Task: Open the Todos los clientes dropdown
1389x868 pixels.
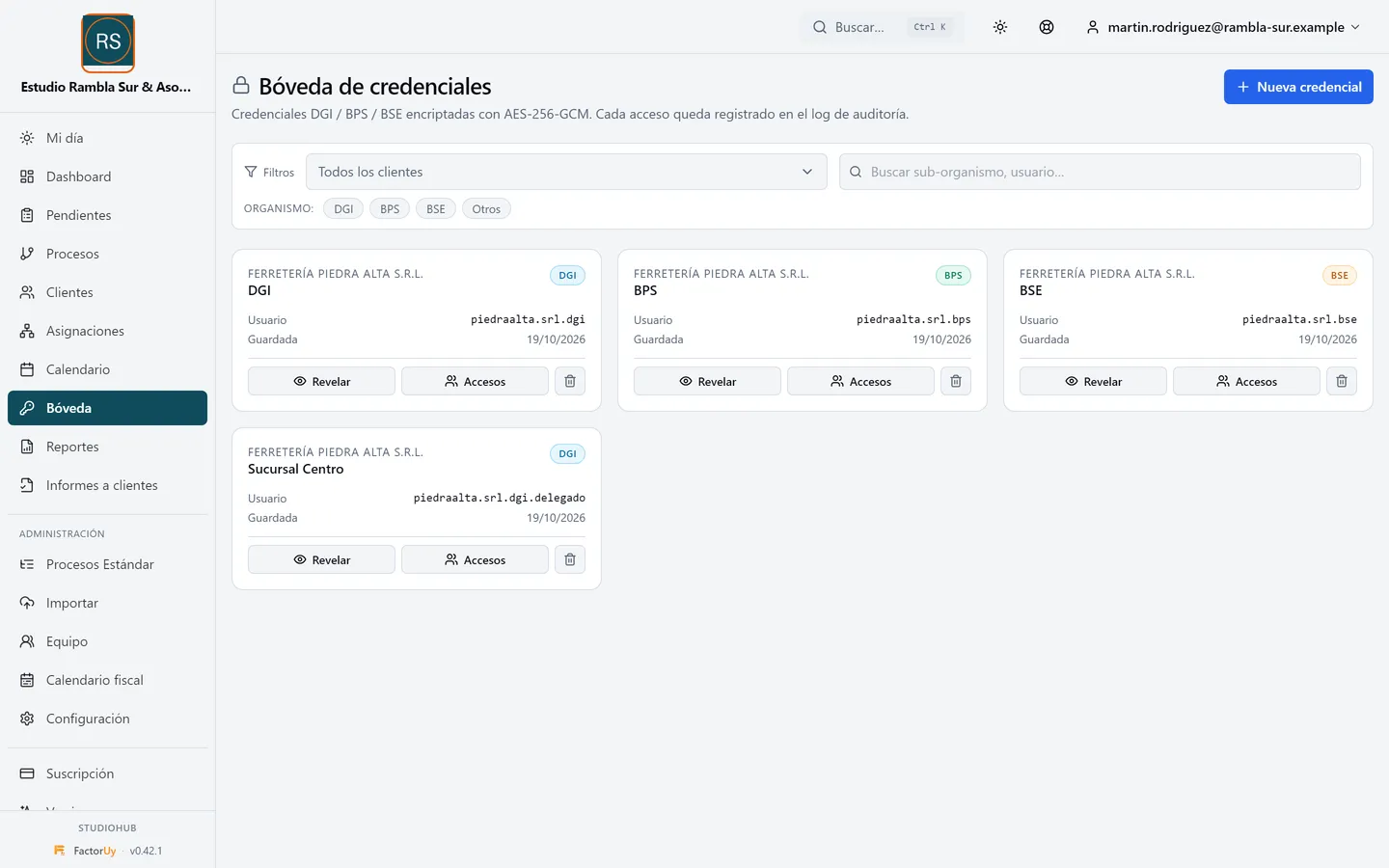Action: point(566,172)
